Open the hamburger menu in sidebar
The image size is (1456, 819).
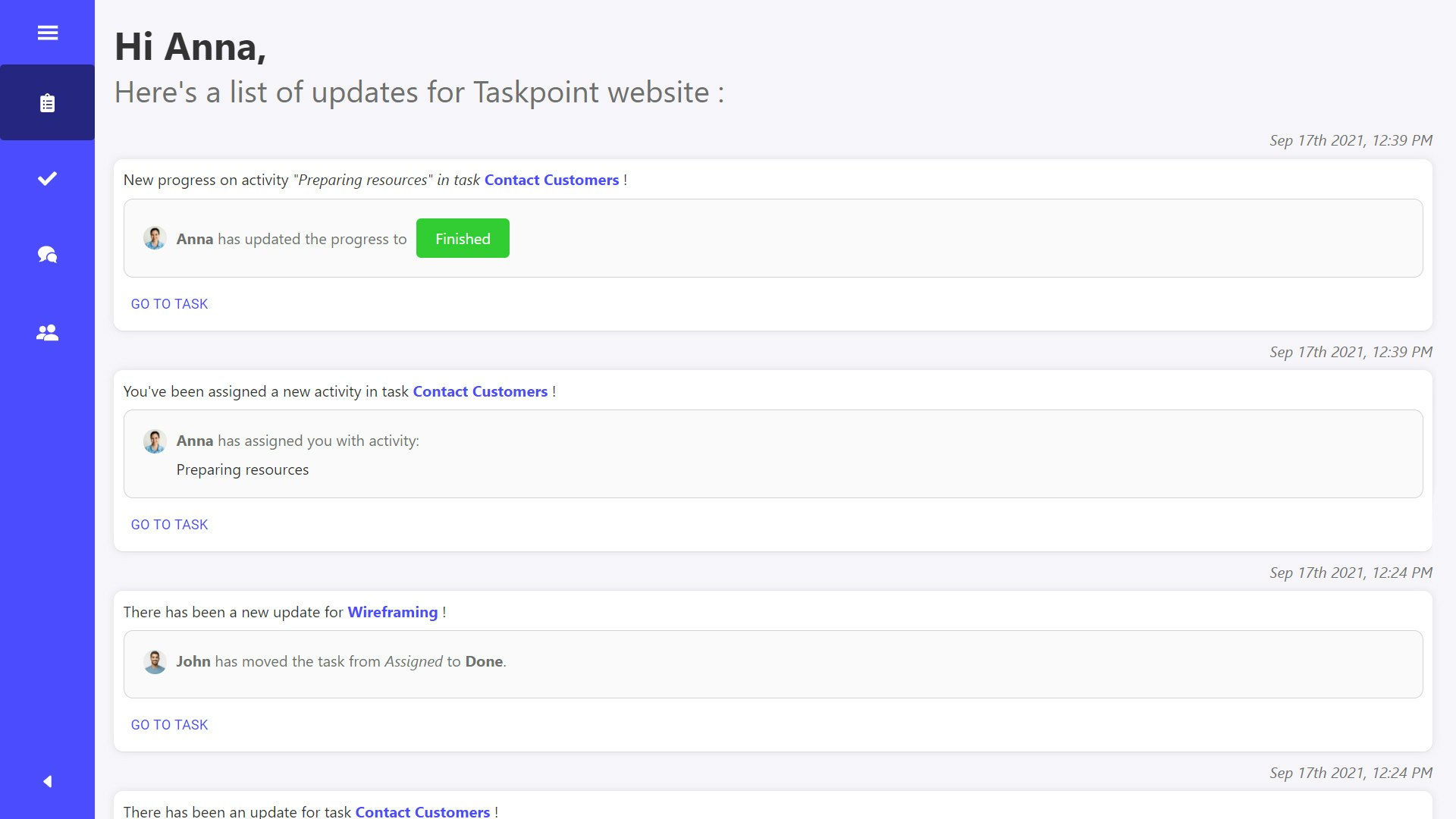coord(47,33)
